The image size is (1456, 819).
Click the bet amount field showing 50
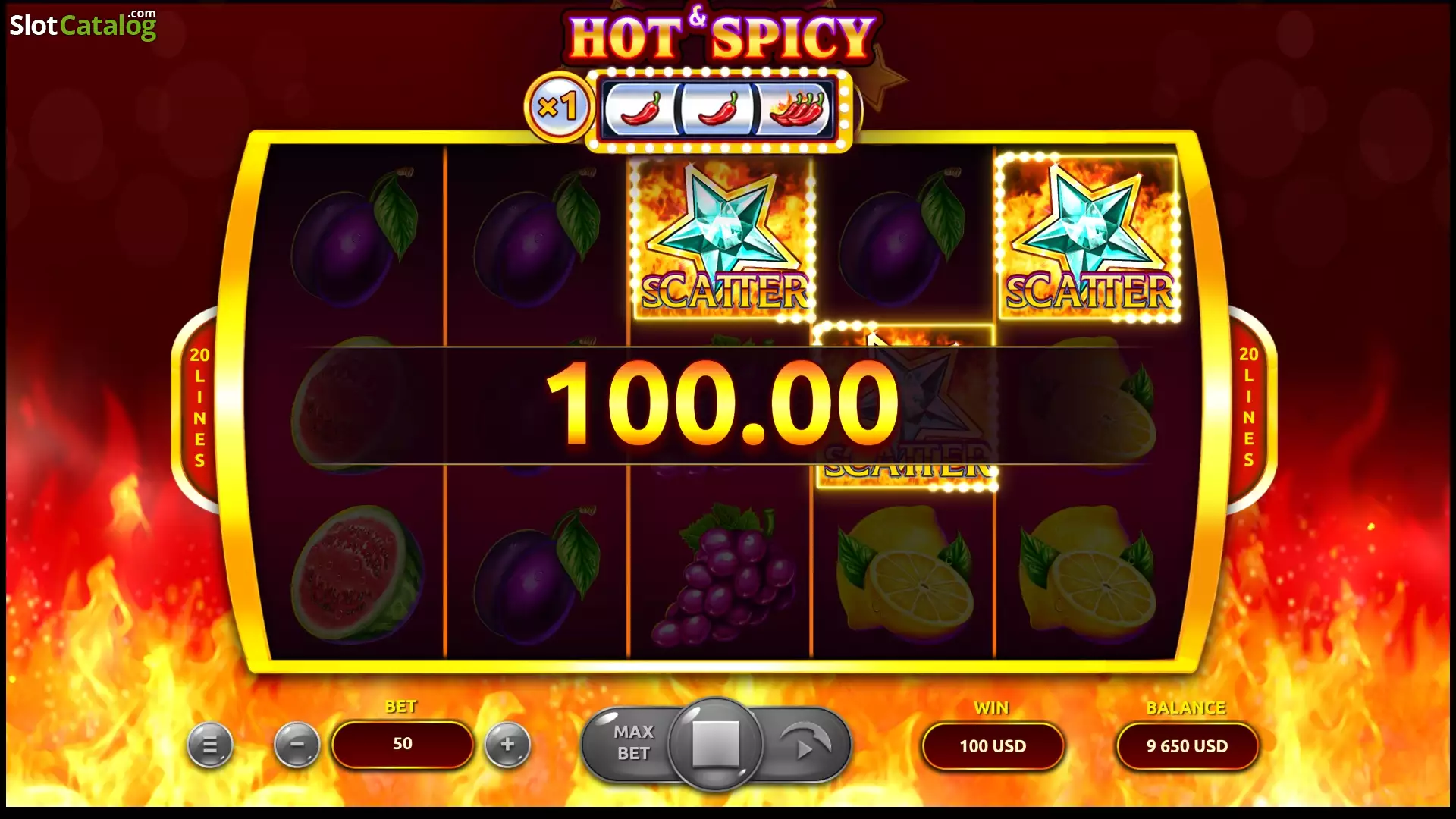pyautogui.click(x=403, y=744)
